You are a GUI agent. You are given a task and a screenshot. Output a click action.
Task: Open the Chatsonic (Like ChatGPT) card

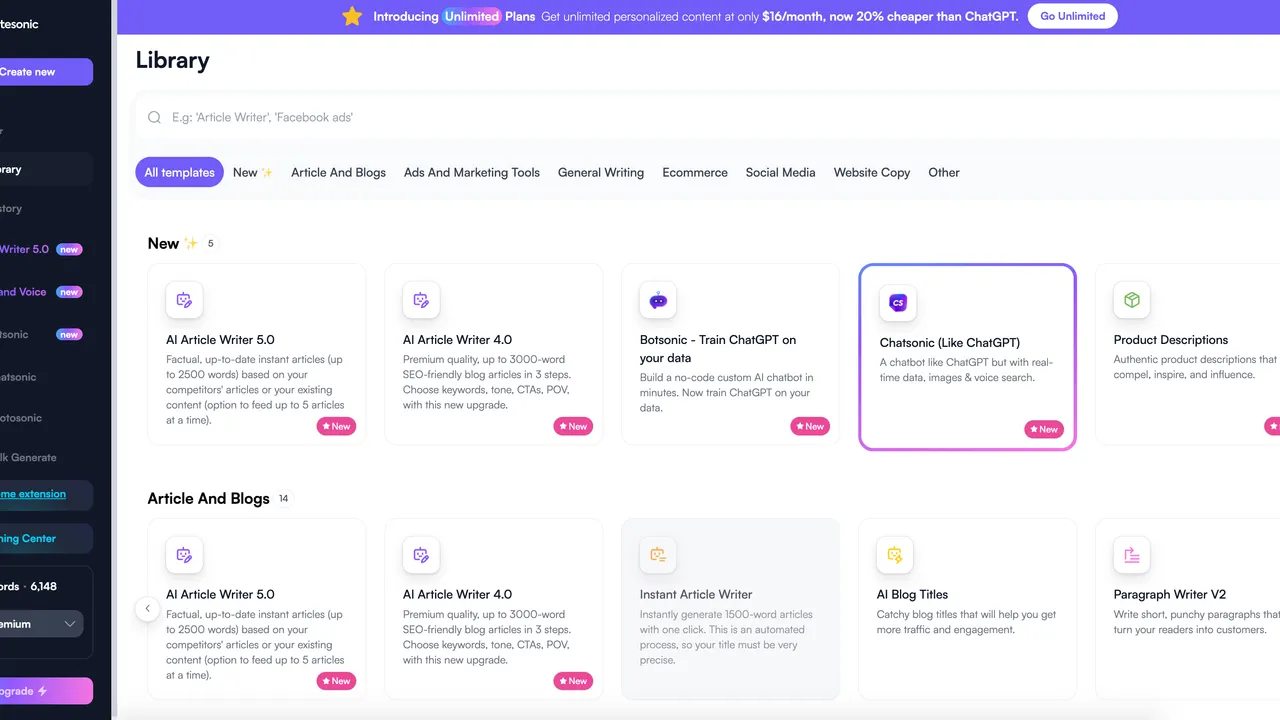click(x=967, y=357)
